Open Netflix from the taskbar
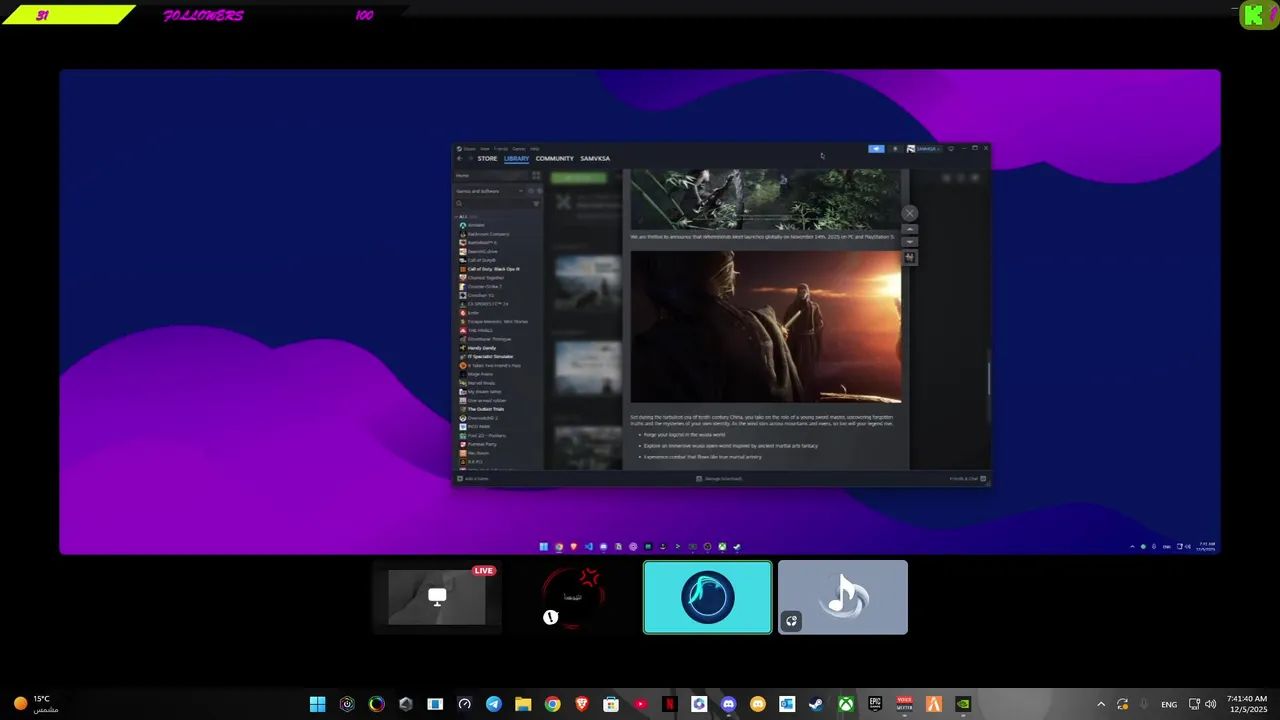 670,704
